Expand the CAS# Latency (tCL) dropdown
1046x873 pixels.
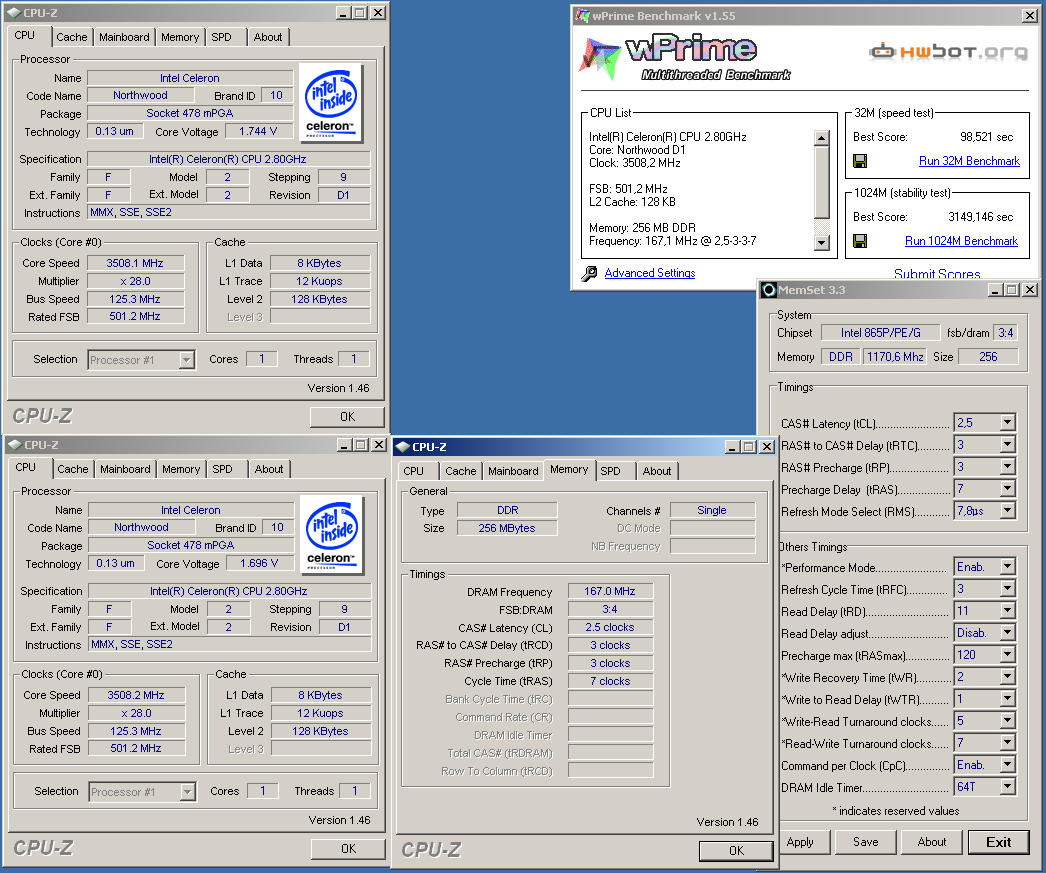coord(1007,422)
